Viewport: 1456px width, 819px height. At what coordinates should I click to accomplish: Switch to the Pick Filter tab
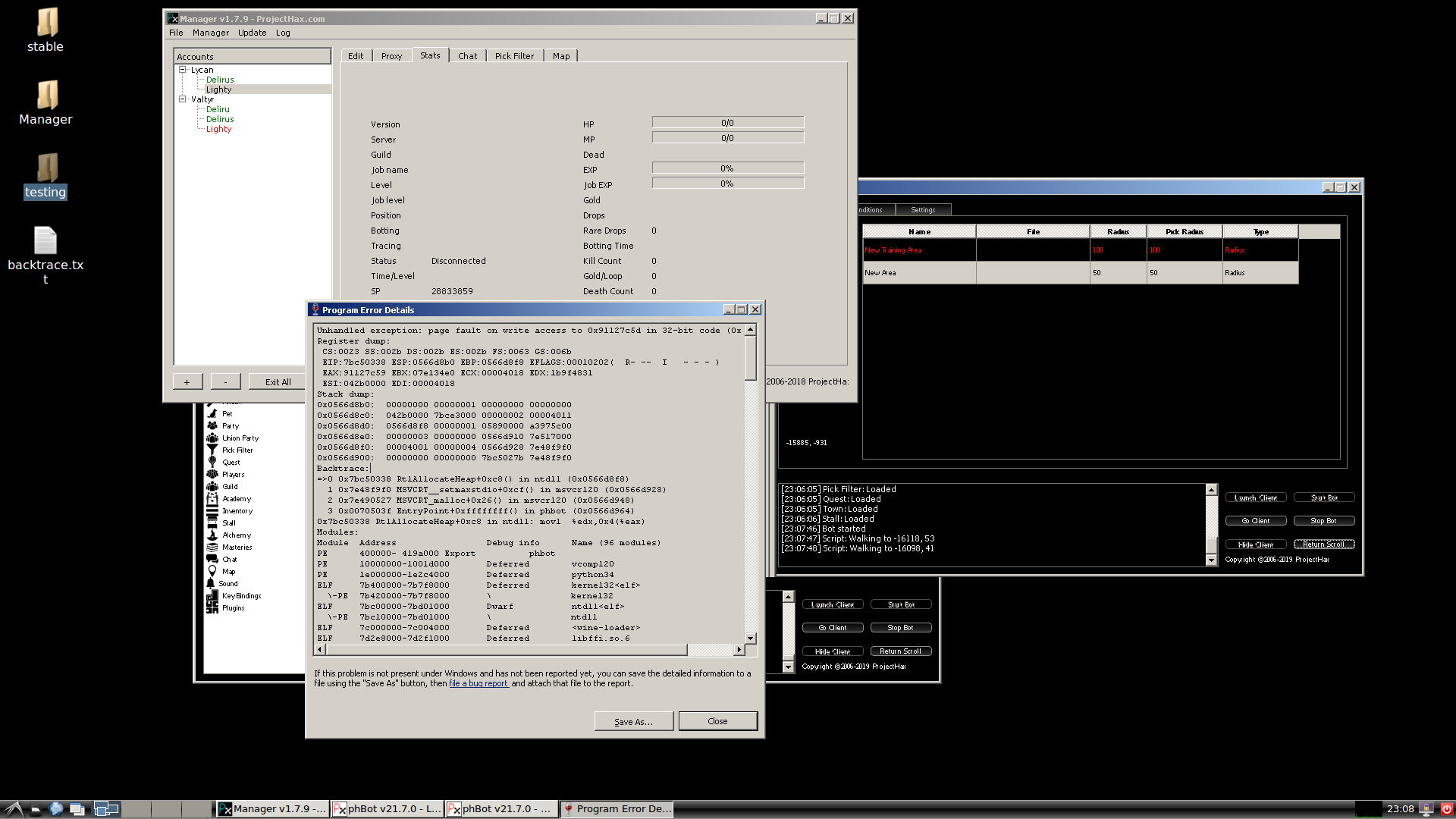coord(514,56)
